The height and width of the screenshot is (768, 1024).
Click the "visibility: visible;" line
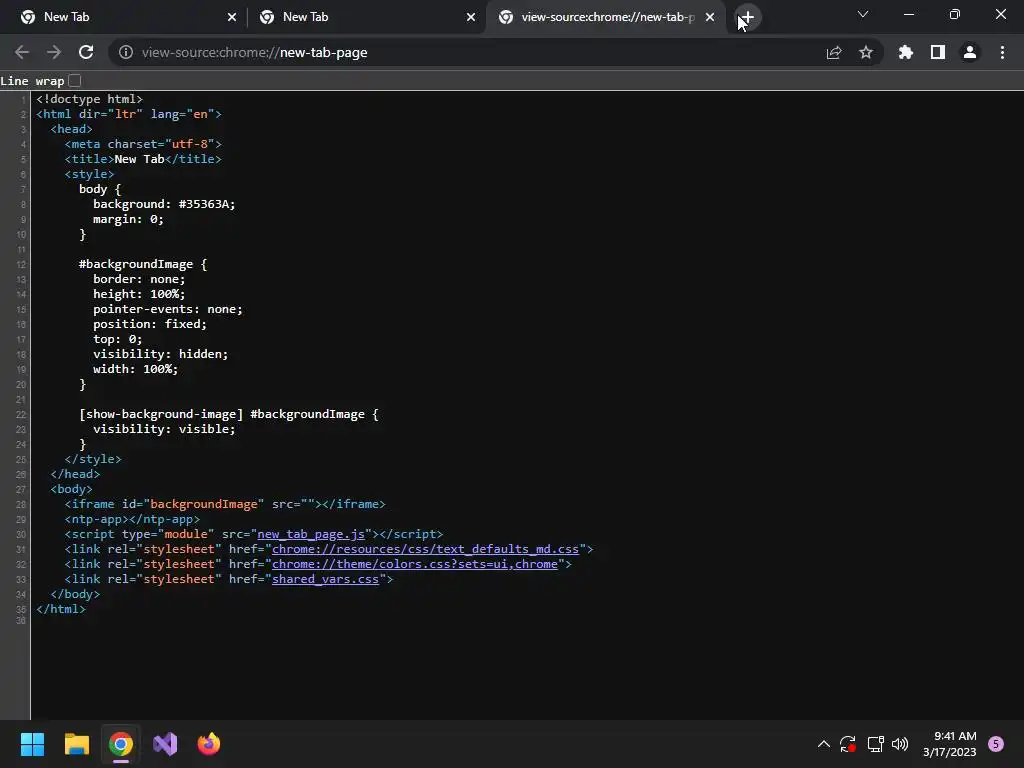[x=164, y=430]
